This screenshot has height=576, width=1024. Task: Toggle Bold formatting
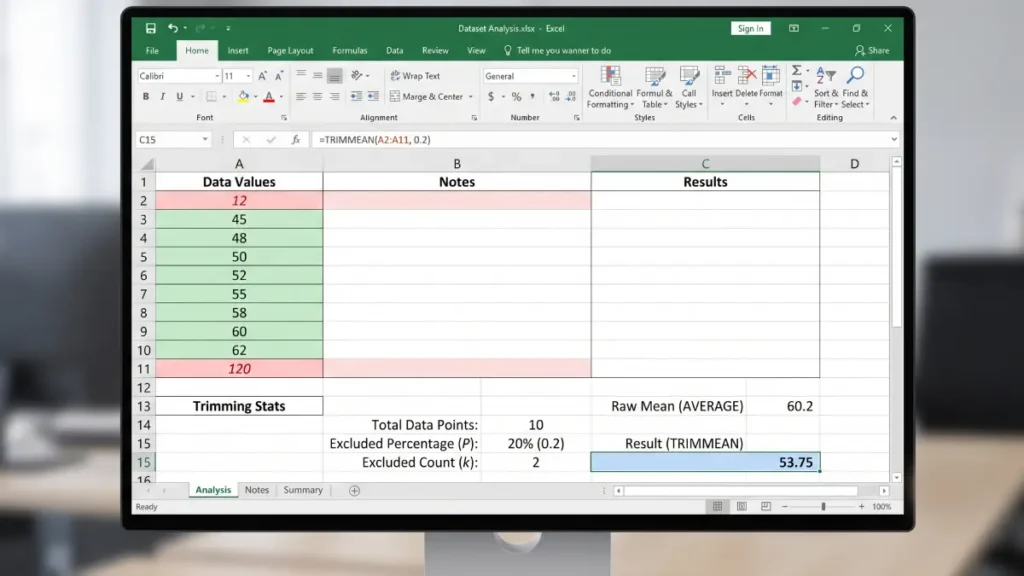[x=146, y=97]
